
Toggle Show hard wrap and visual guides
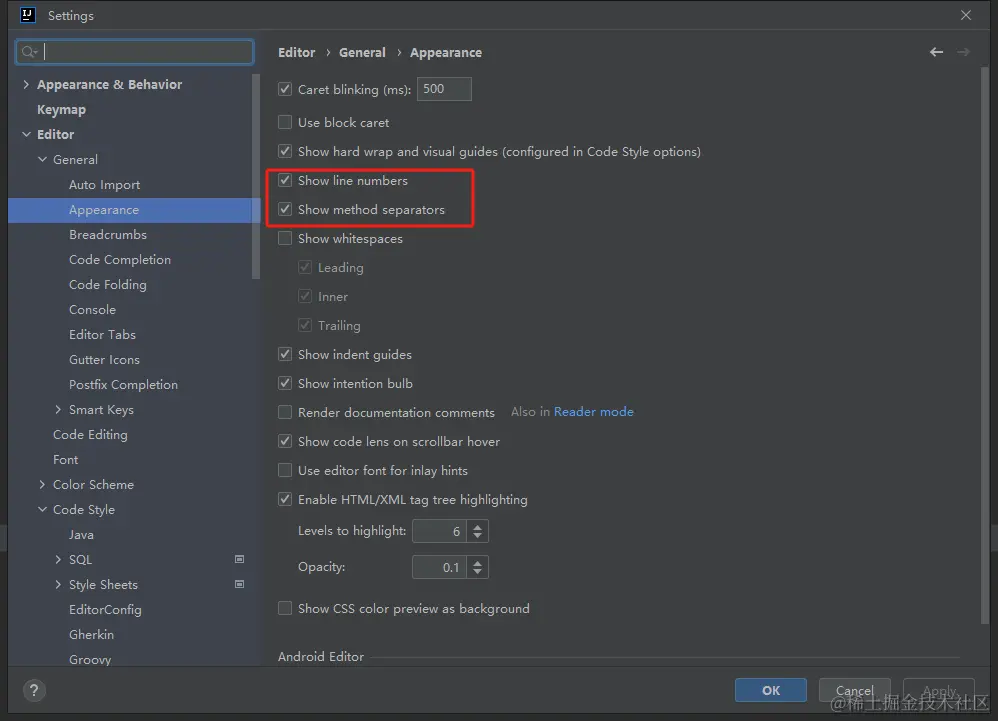coord(285,151)
